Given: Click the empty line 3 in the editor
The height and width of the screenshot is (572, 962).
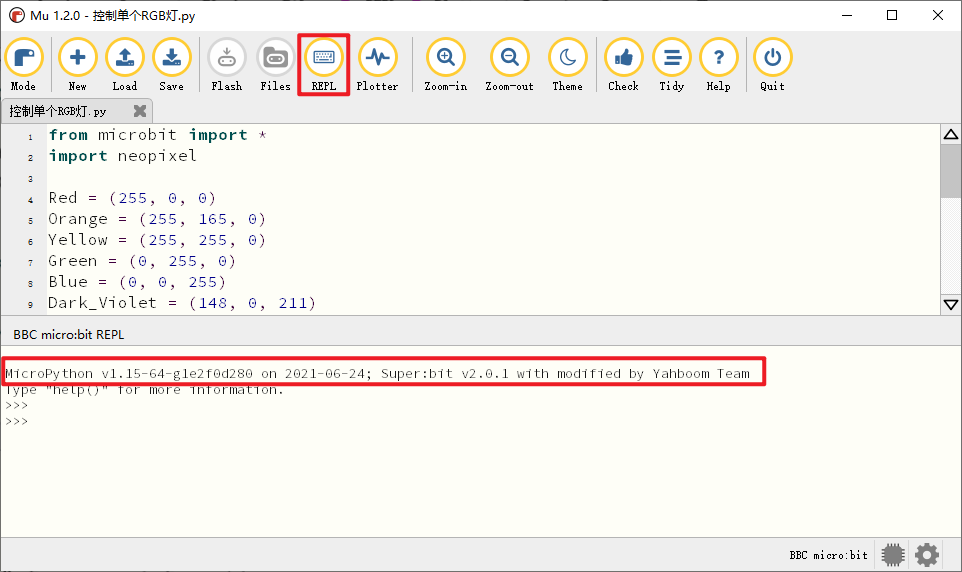Looking at the screenshot, I should 491,177.
